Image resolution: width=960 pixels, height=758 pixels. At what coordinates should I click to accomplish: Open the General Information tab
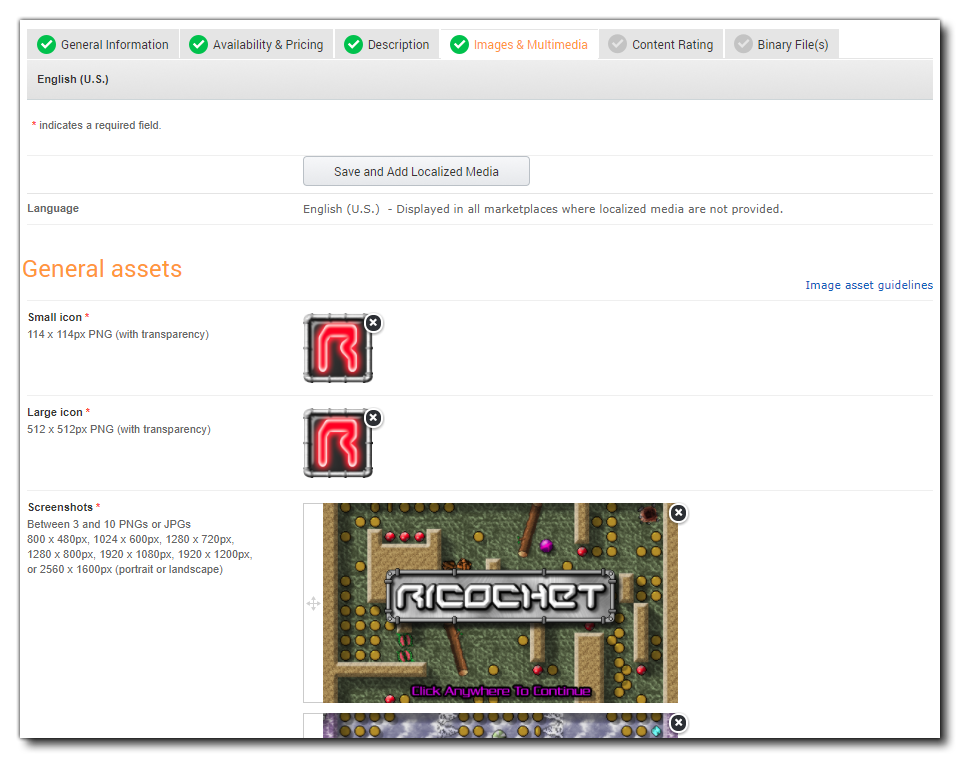click(103, 44)
